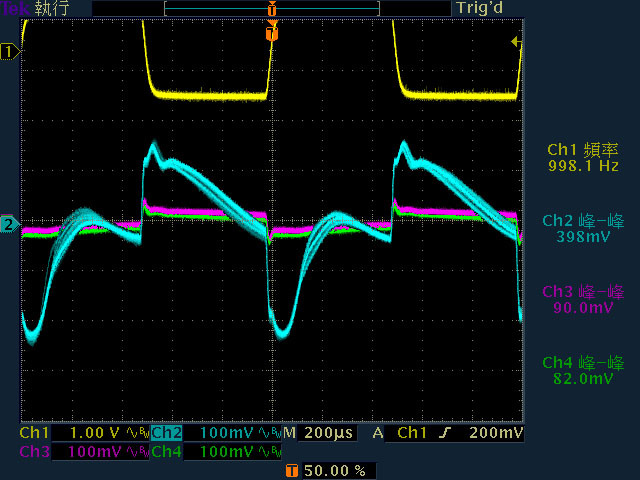Screen dimensions: 640x480
Task: Click the 200mV trigger level readout
Action: pyautogui.click(x=496, y=433)
